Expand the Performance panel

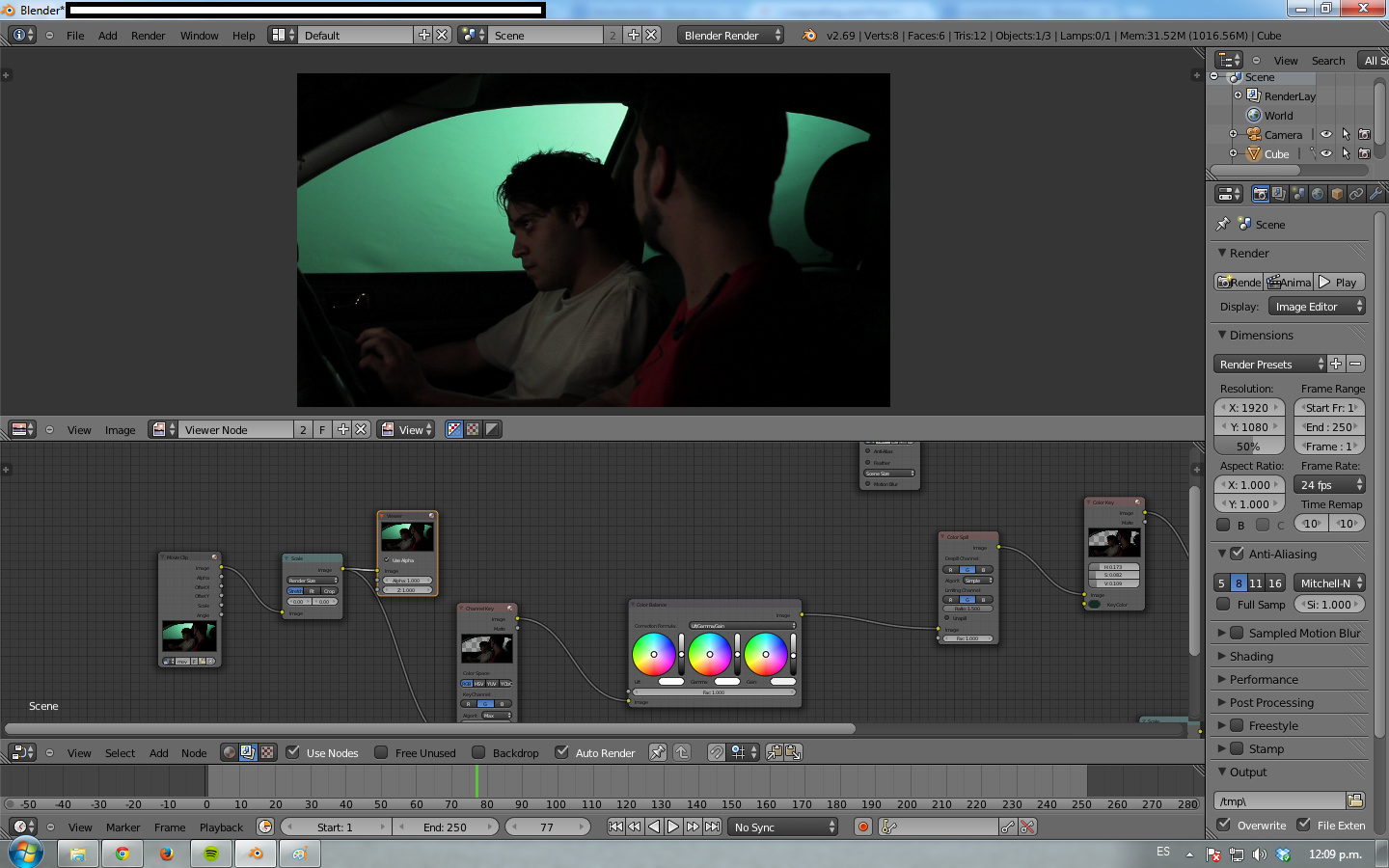coord(1264,679)
